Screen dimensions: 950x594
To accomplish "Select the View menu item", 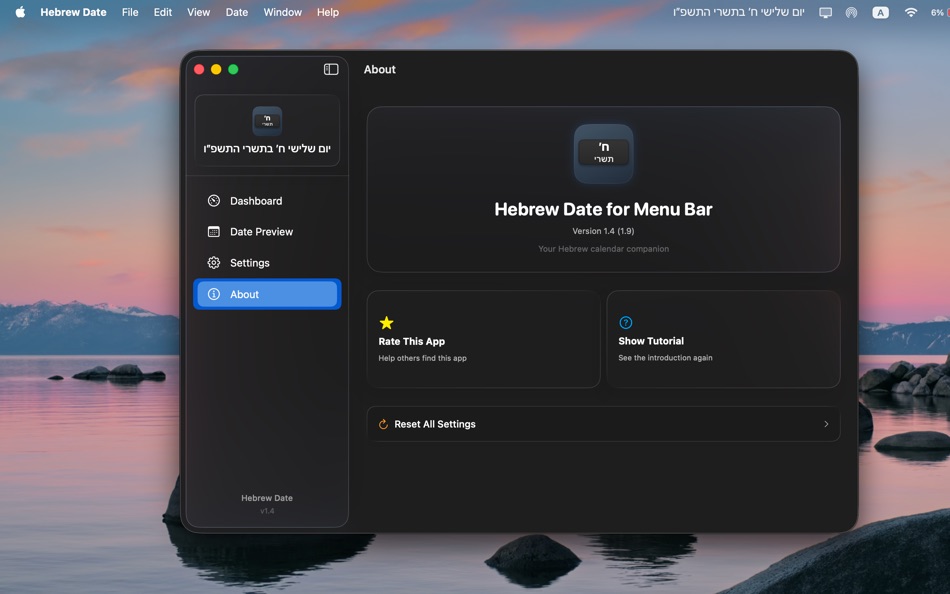I will pos(198,12).
